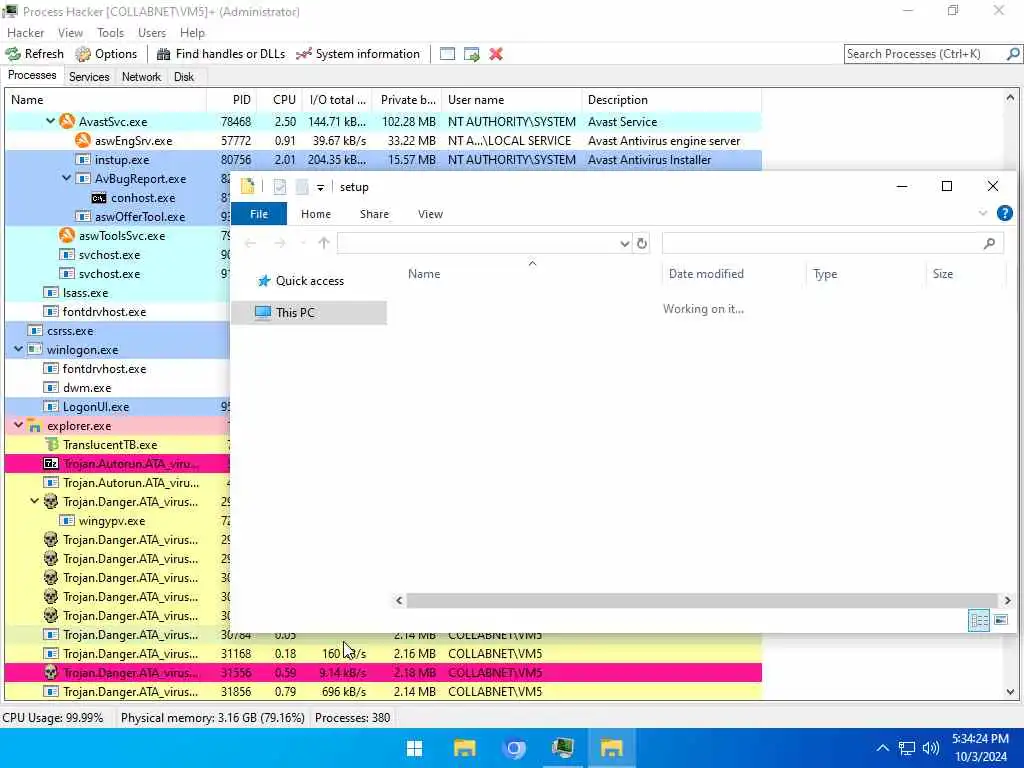
Task: Select the aswOfferTool.exe process
Action: click(x=140, y=217)
